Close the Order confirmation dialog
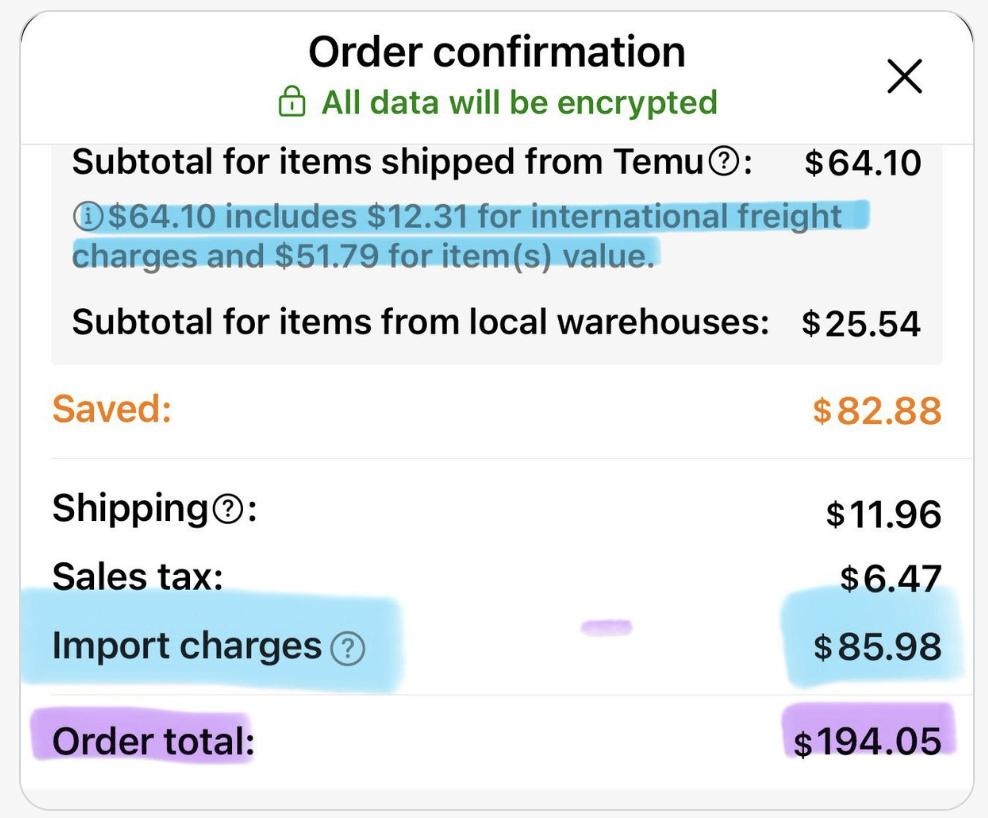 [904, 76]
